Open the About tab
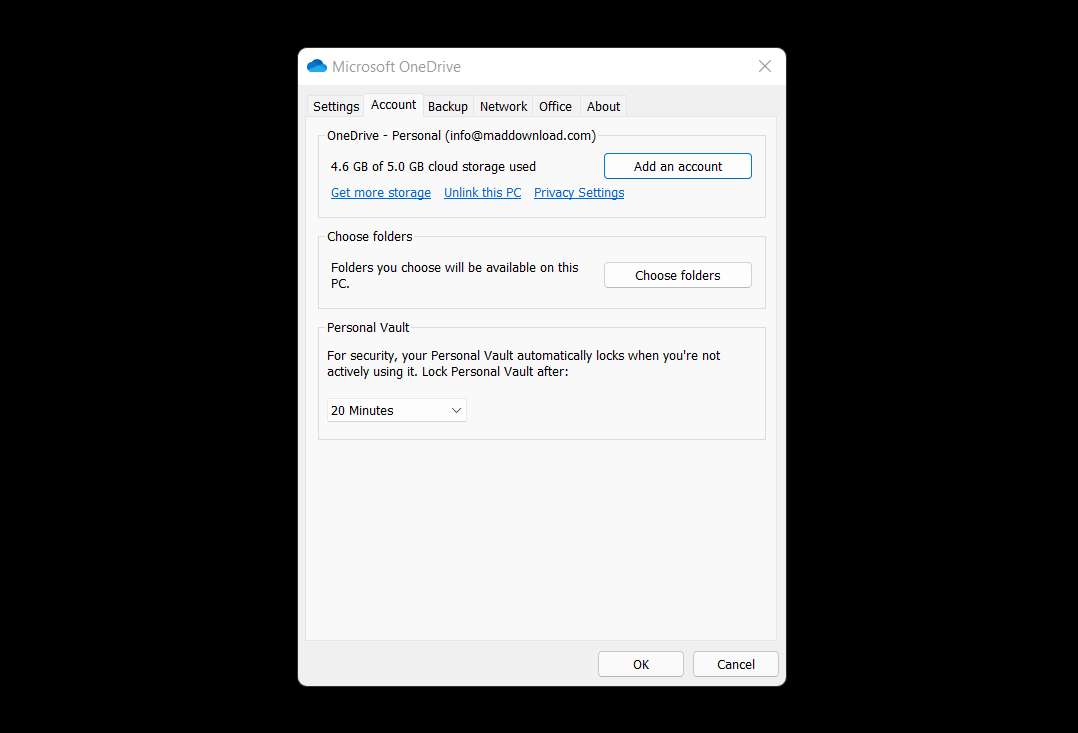The width and height of the screenshot is (1078, 733). coord(603,107)
